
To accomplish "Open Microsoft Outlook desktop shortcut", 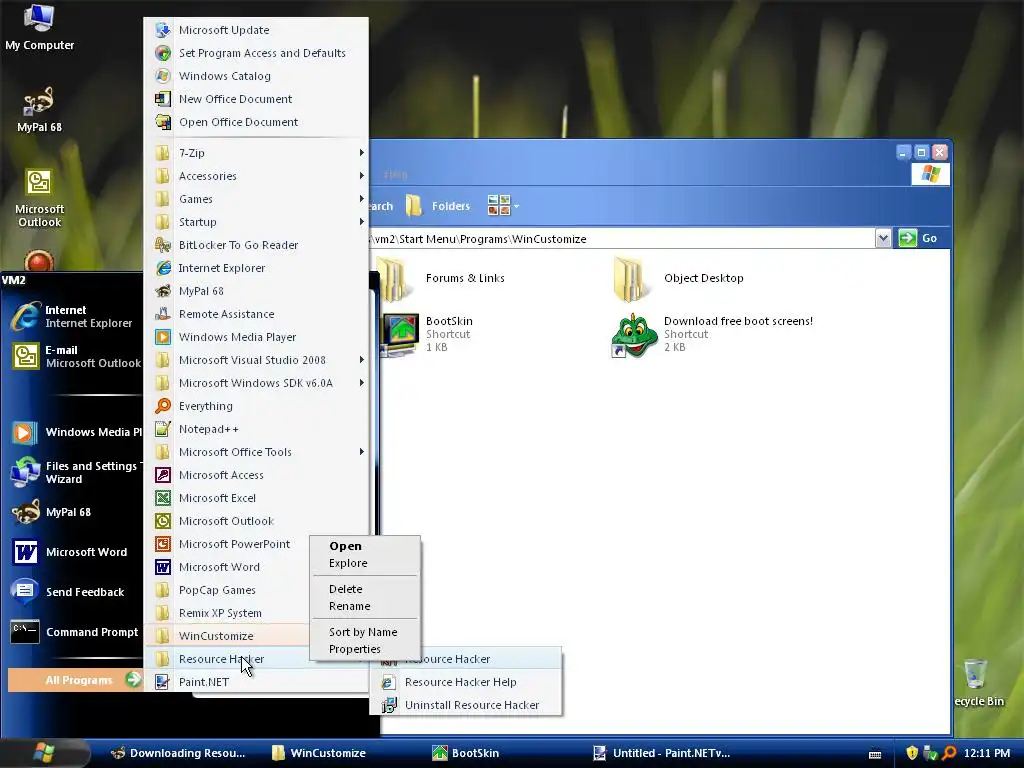I will [39, 199].
